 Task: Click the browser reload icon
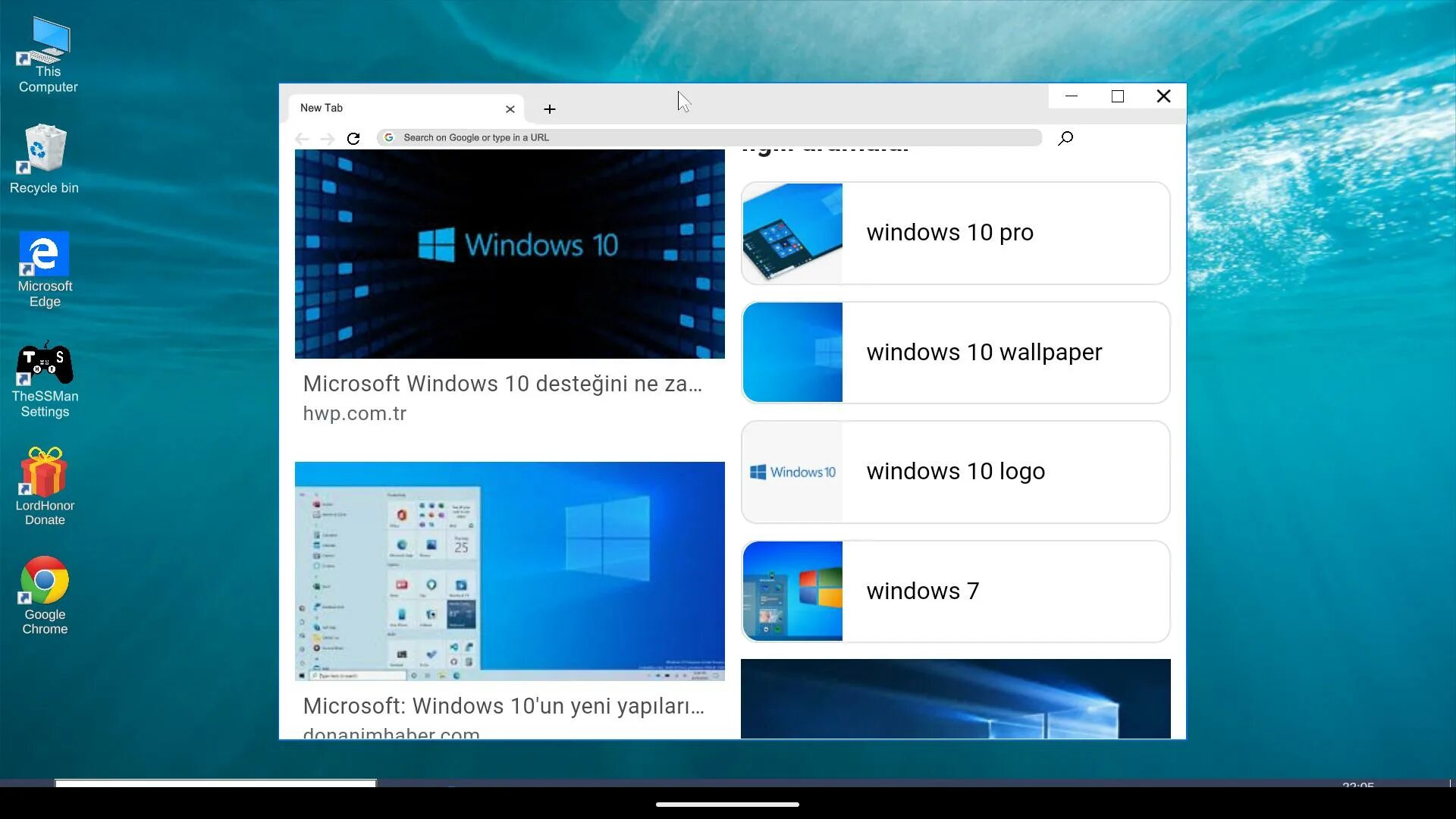353,138
